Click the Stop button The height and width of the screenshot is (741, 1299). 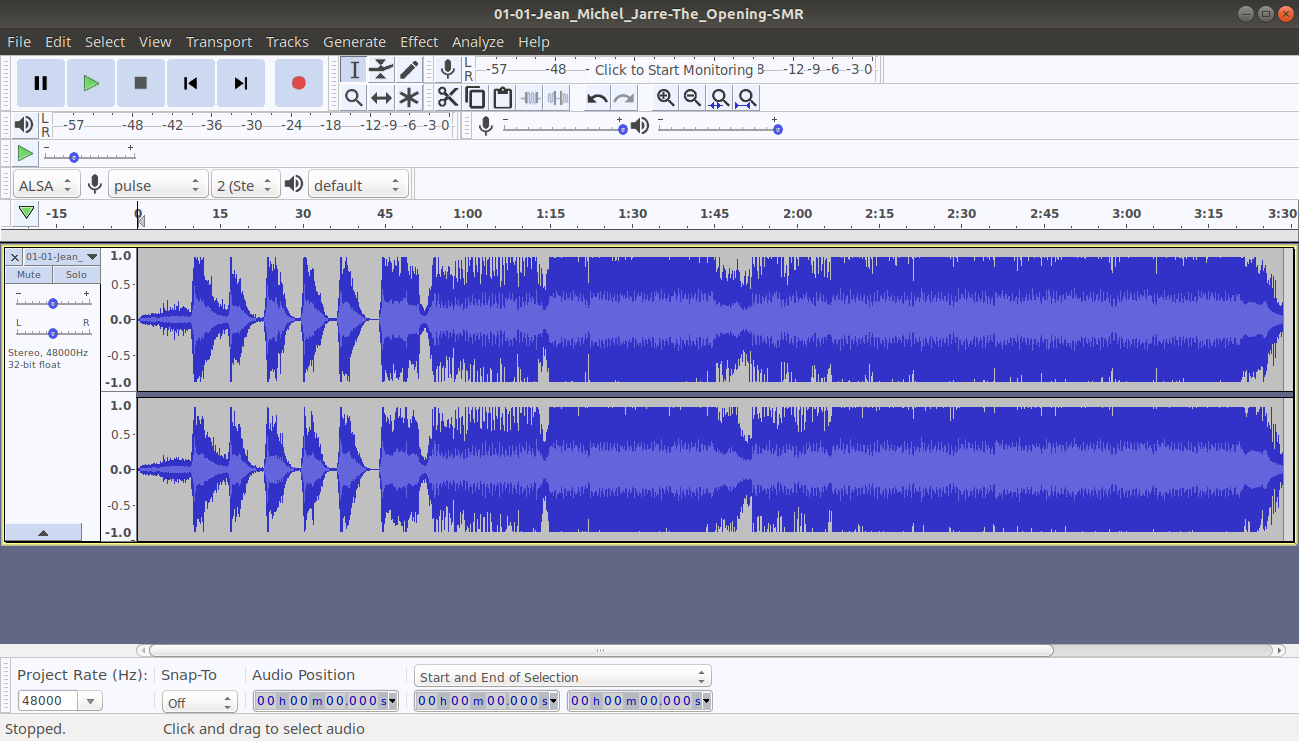[141, 83]
